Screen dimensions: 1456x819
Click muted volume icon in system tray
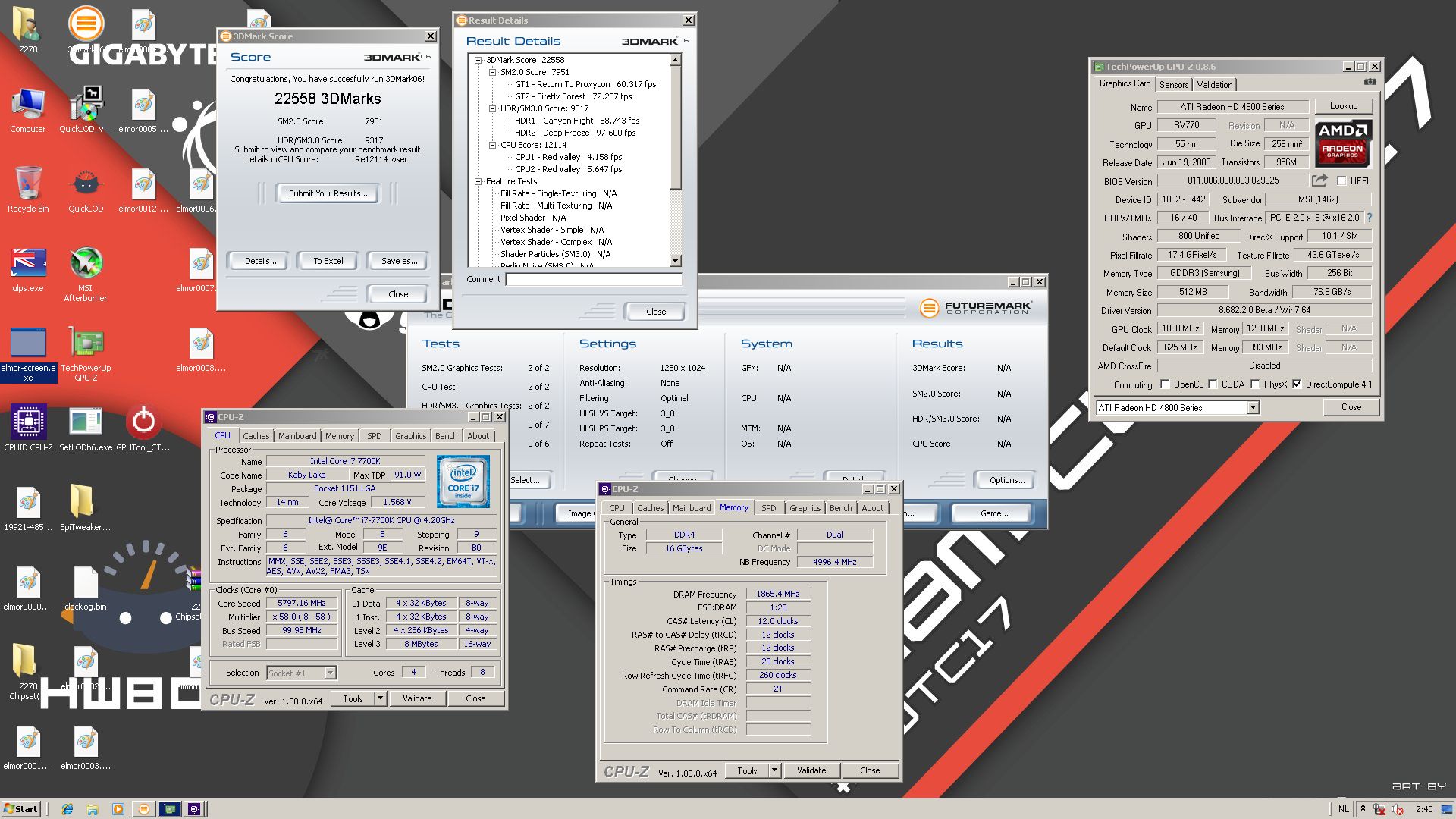pos(1397,809)
